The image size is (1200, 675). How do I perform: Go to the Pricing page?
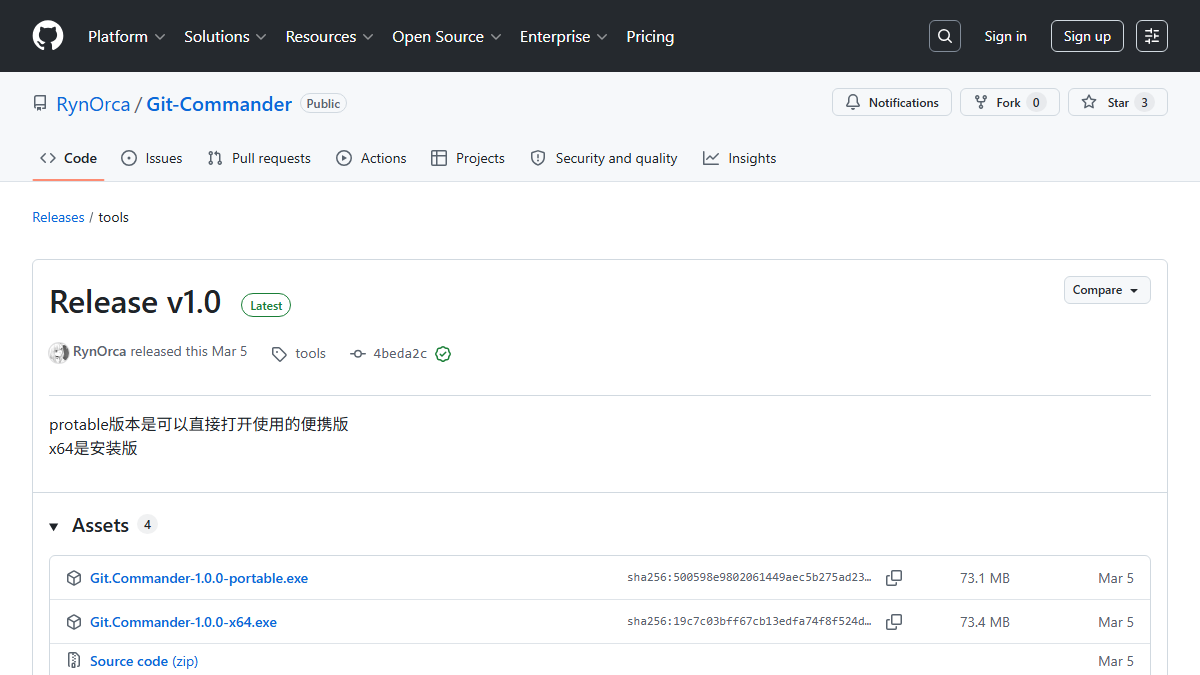(650, 36)
